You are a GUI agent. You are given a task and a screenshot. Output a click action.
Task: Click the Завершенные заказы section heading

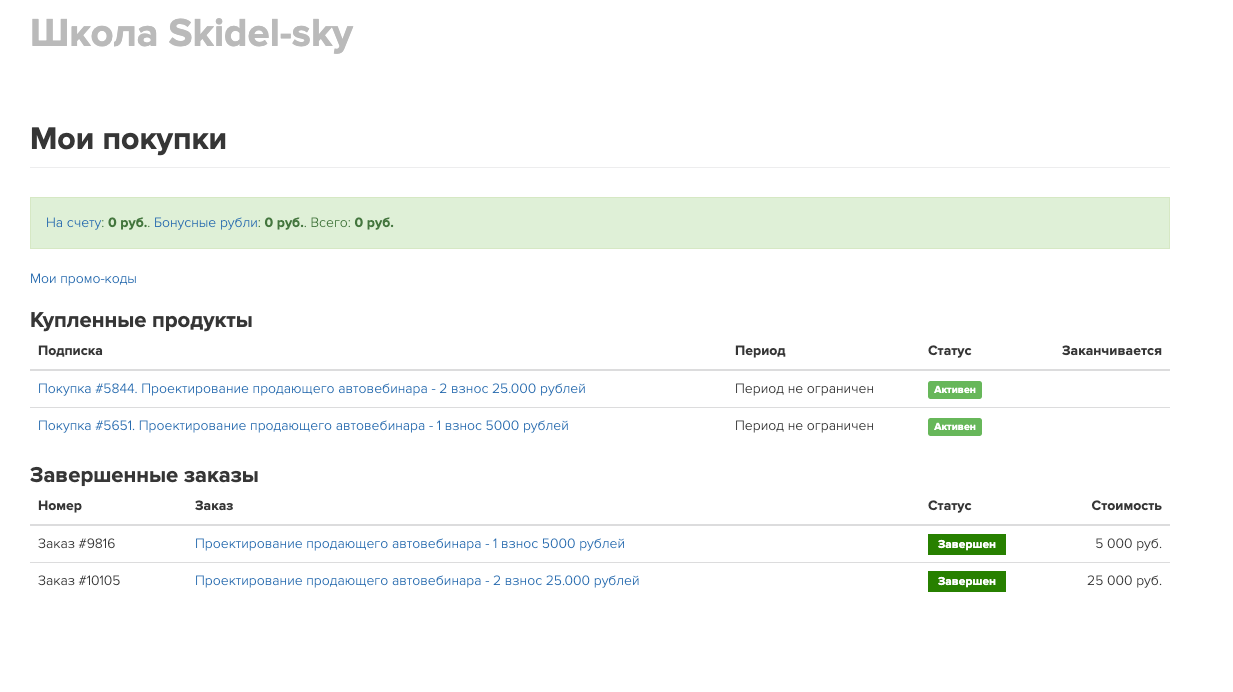(x=145, y=475)
